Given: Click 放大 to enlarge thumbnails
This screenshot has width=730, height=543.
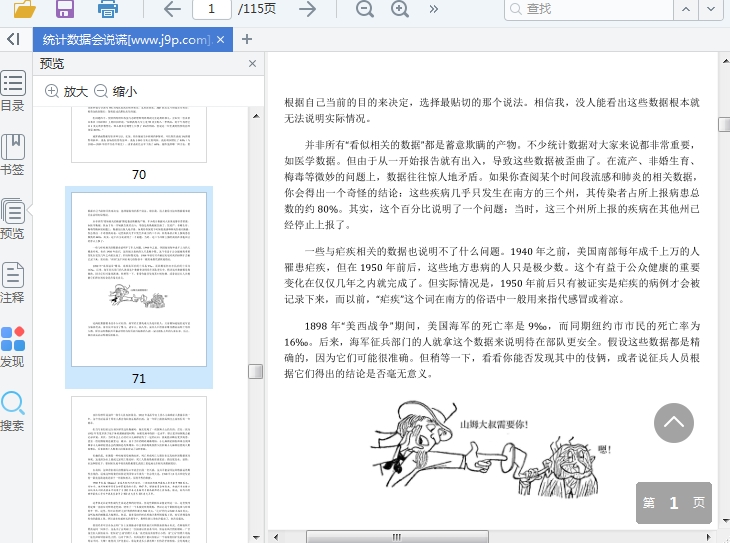Looking at the screenshot, I should tap(67, 91).
